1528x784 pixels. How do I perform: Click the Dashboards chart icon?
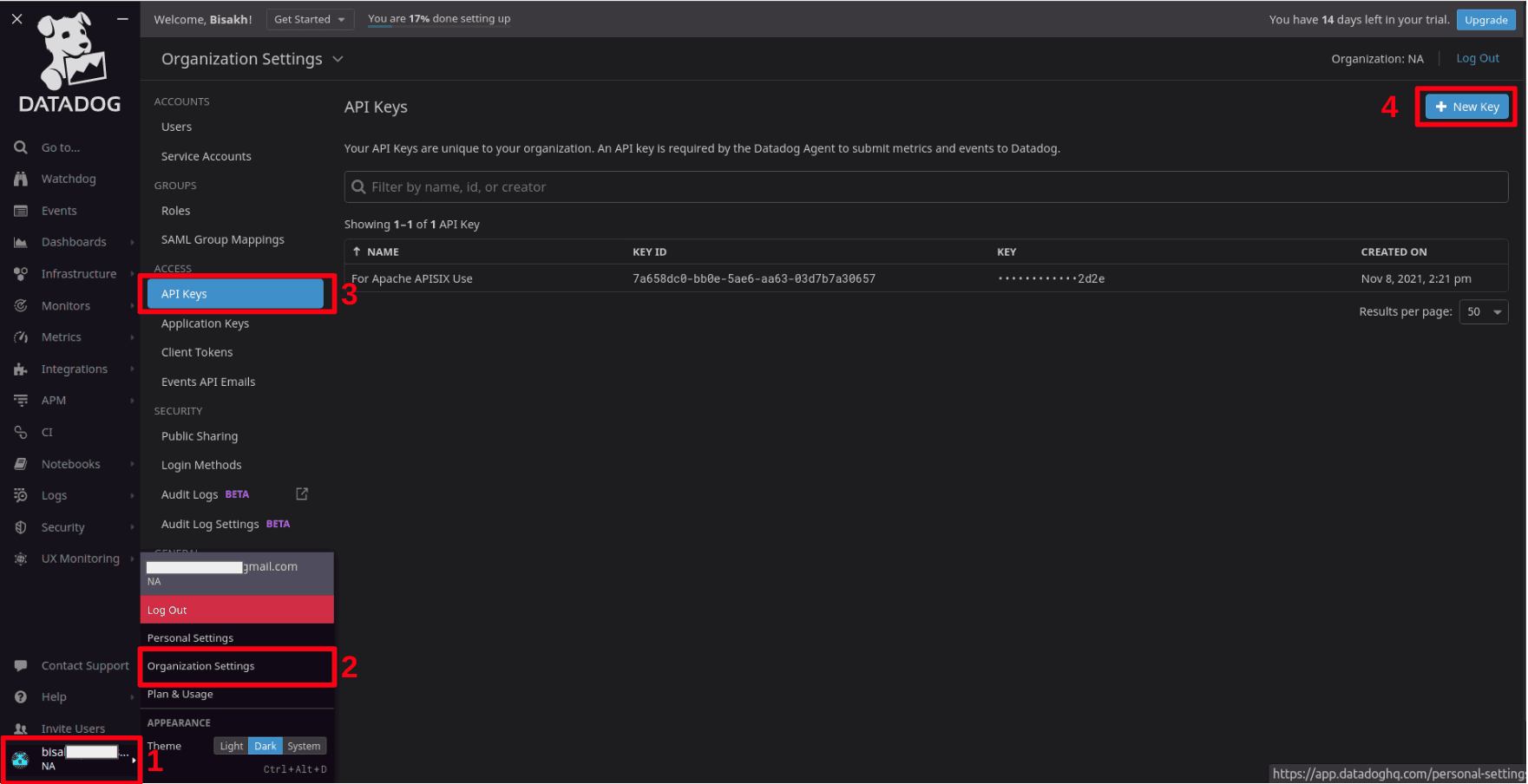click(x=21, y=242)
